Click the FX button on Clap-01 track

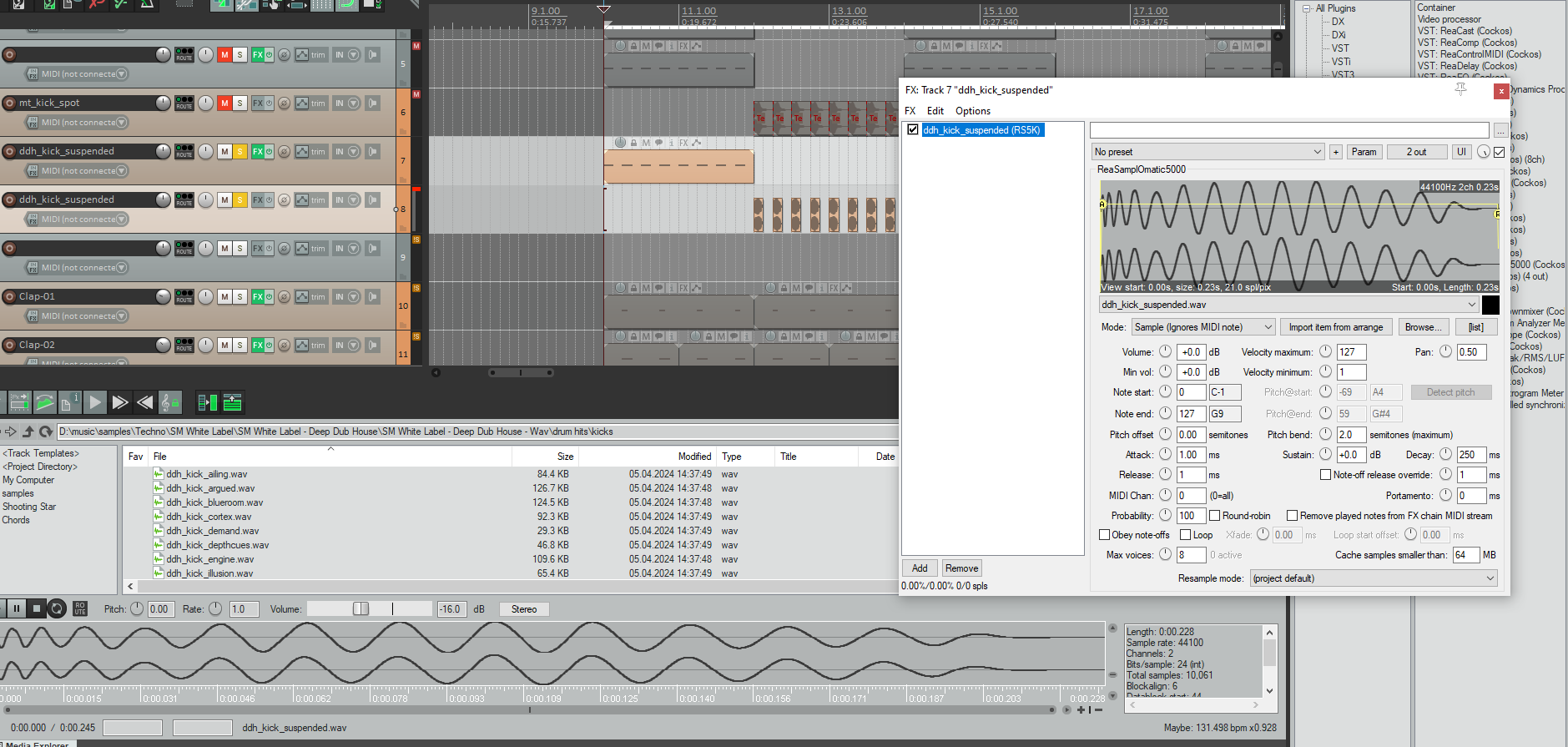pyautogui.click(x=258, y=296)
